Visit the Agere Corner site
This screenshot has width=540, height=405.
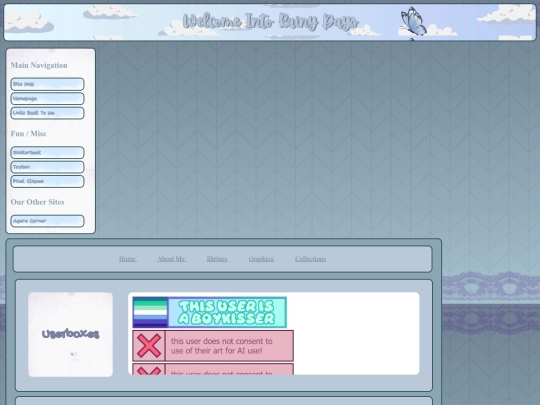tap(47, 221)
